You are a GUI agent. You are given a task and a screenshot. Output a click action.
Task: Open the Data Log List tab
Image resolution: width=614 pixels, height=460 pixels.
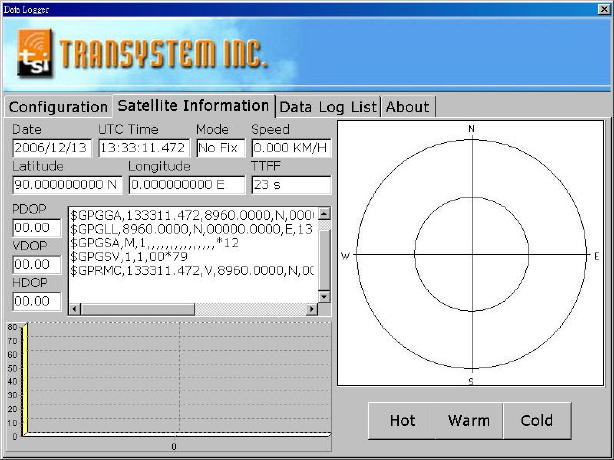coord(328,107)
